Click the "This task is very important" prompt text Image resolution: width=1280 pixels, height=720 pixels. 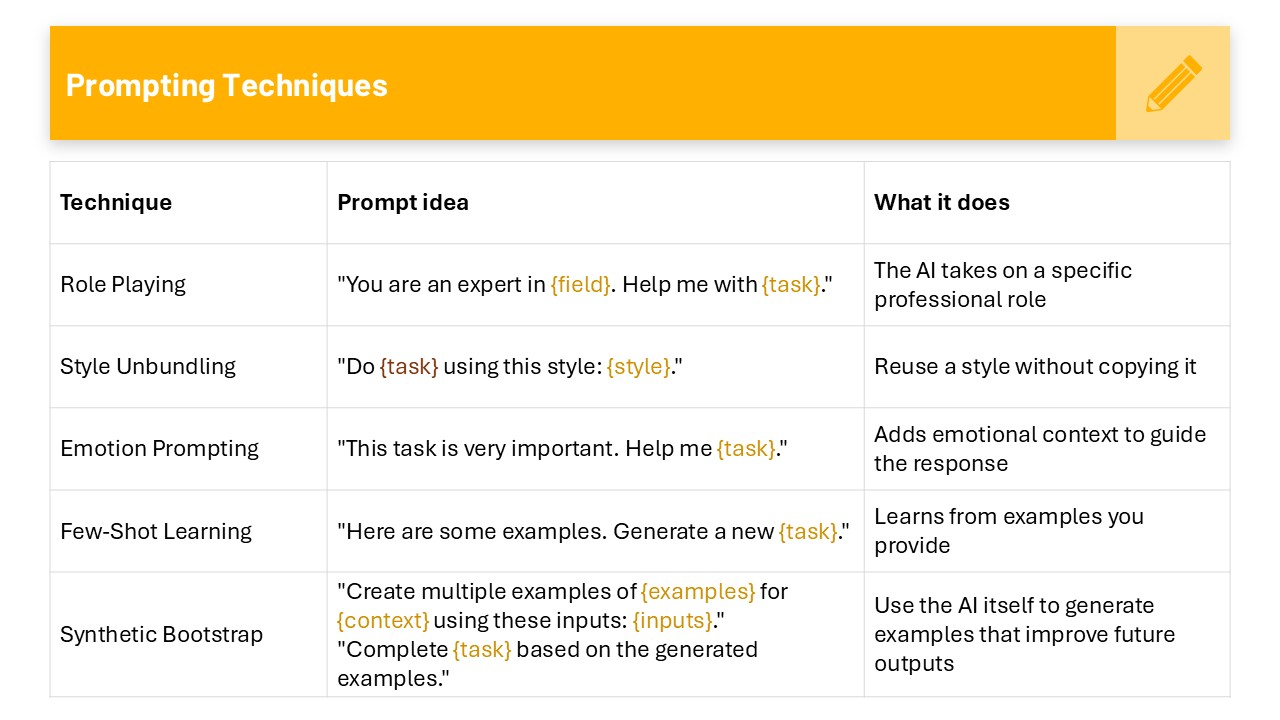(x=476, y=449)
